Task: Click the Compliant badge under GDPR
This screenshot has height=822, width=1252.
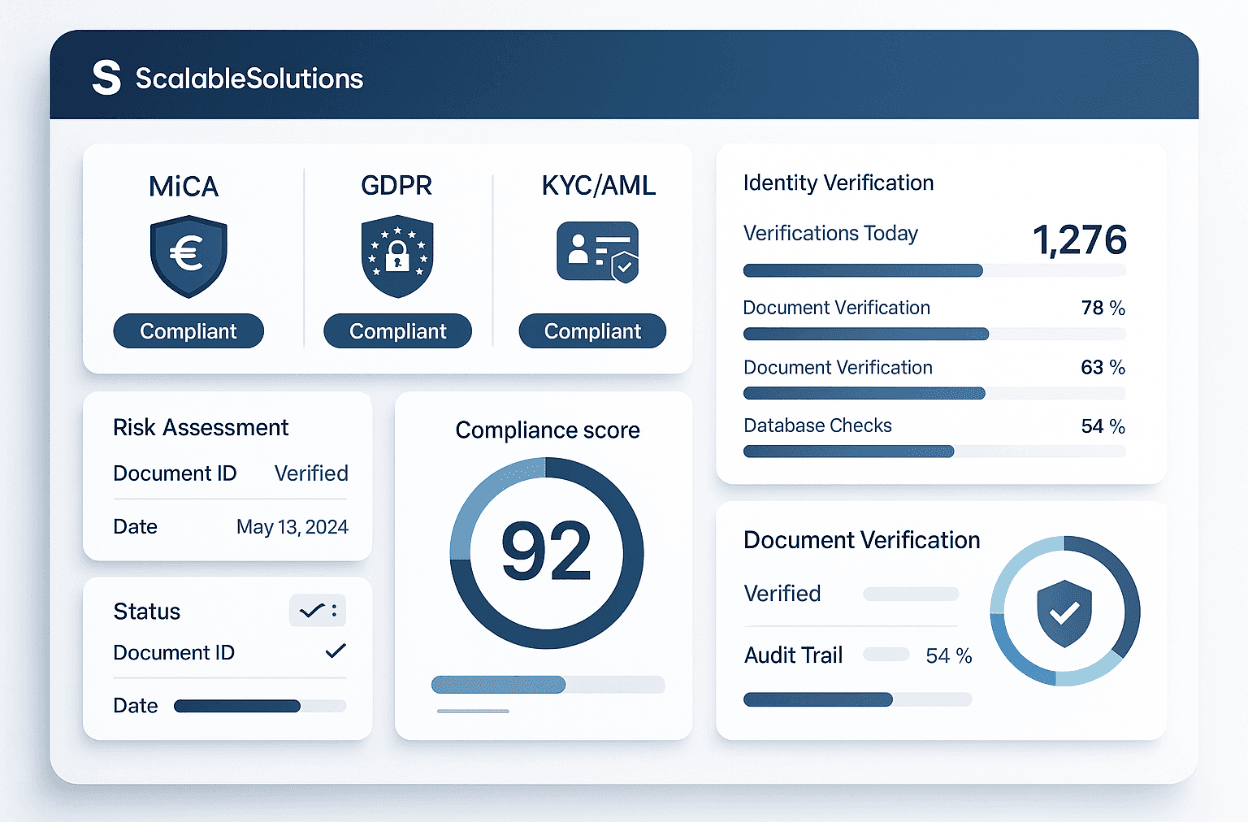Action: click(x=398, y=331)
